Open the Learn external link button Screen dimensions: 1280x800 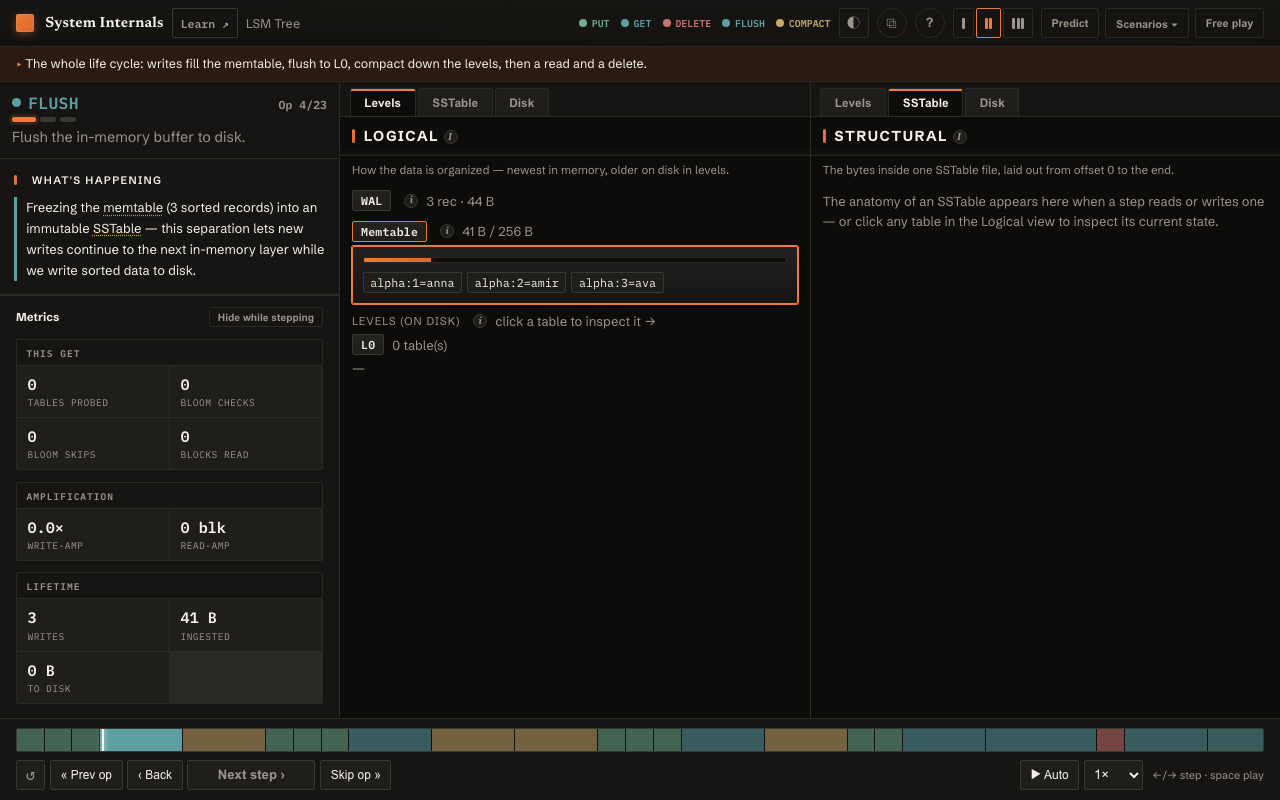tap(205, 23)
